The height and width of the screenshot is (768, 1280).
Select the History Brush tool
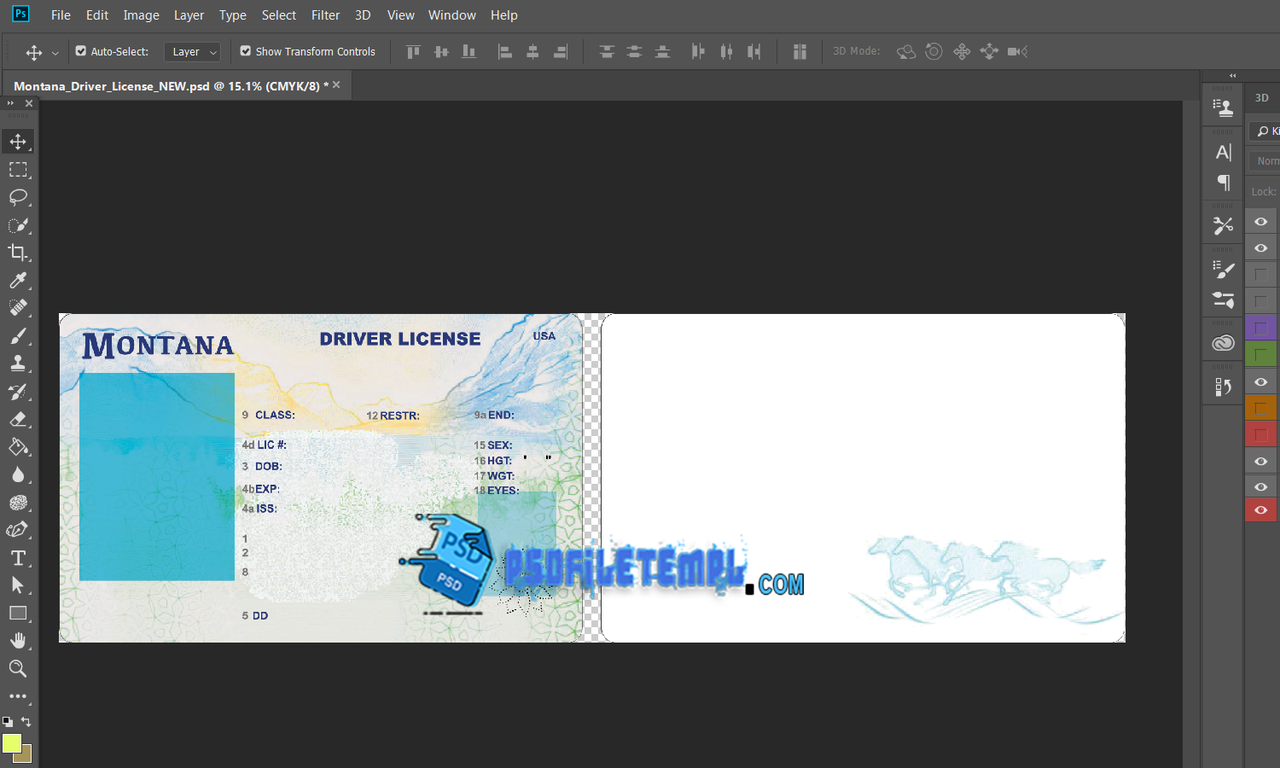tap(18, 391)
